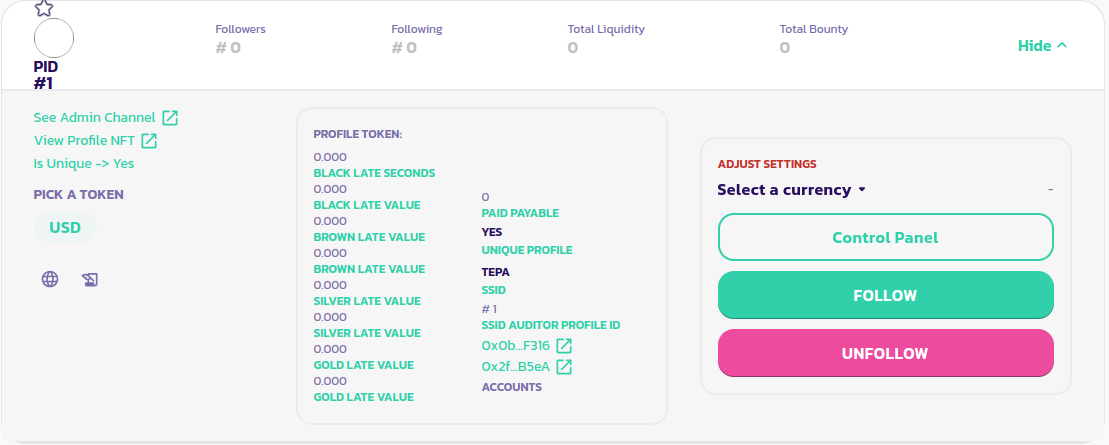Open external link icon next to 0x0b...F316
Viewport: 1109px width, 445px height.
[x=564, y=346]
